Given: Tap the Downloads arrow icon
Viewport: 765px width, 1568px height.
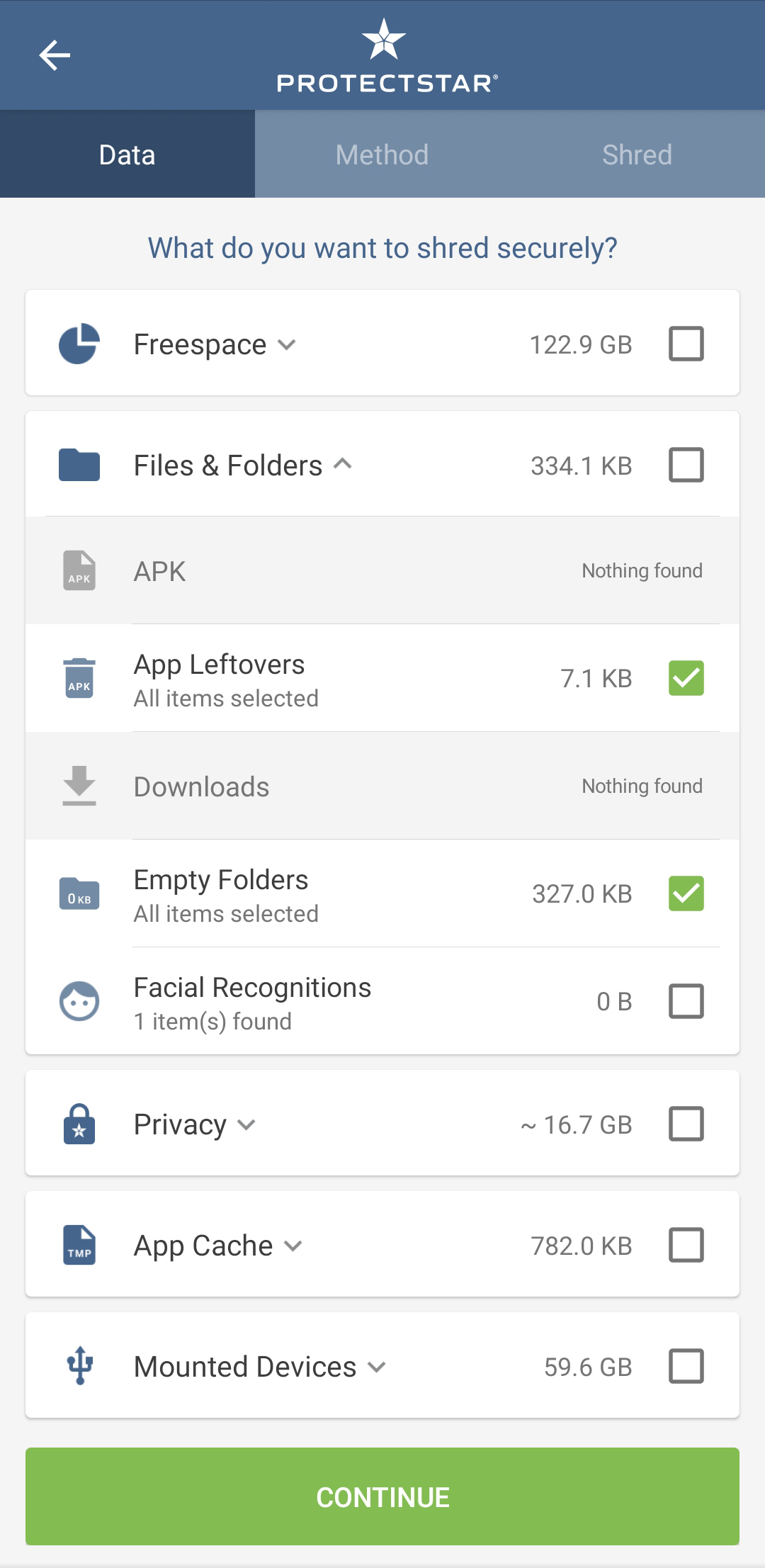Looking at the screenshot, I should [x=79, y=786].
